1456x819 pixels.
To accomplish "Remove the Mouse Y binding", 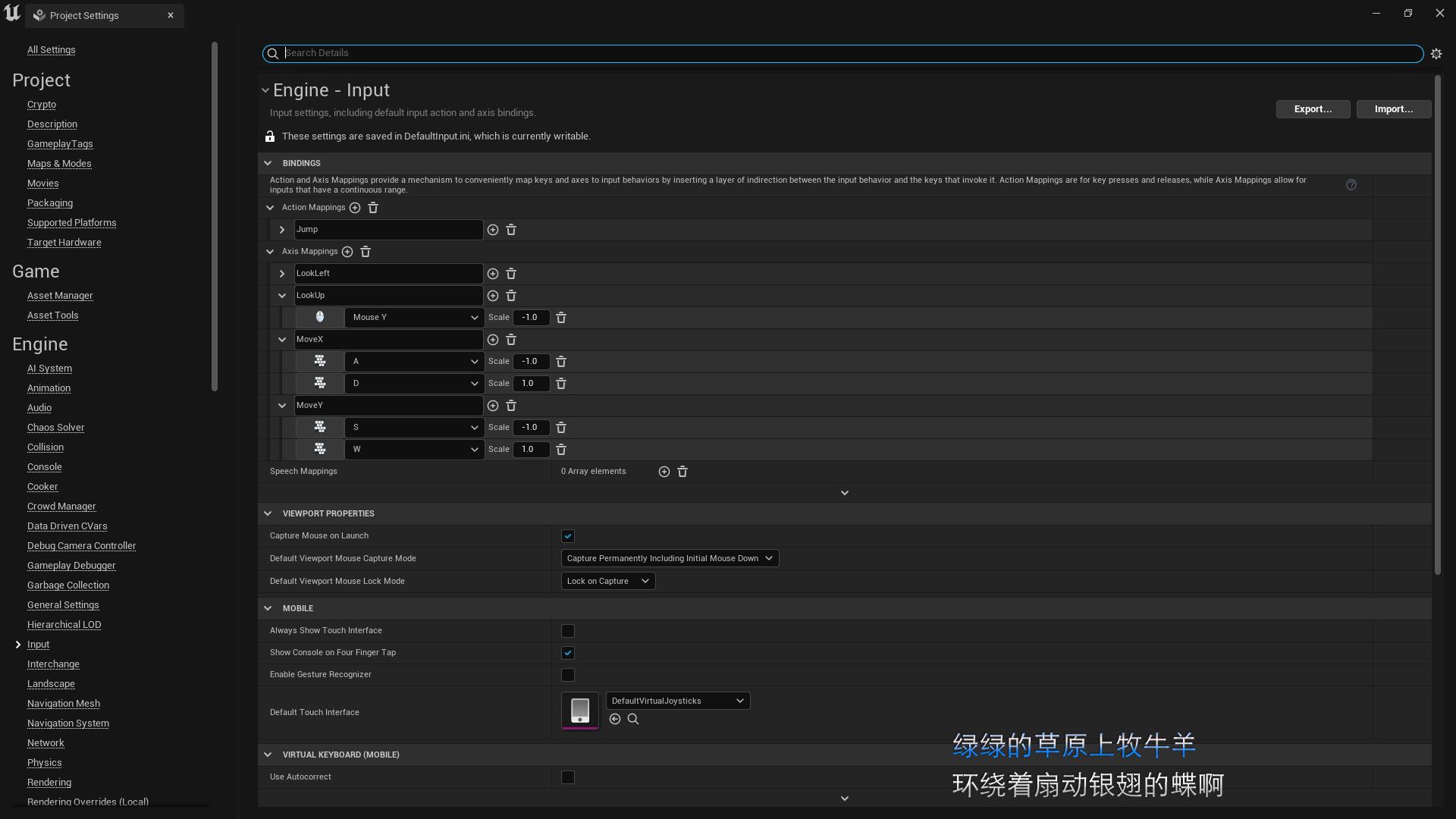I will (x=561, y=318).
